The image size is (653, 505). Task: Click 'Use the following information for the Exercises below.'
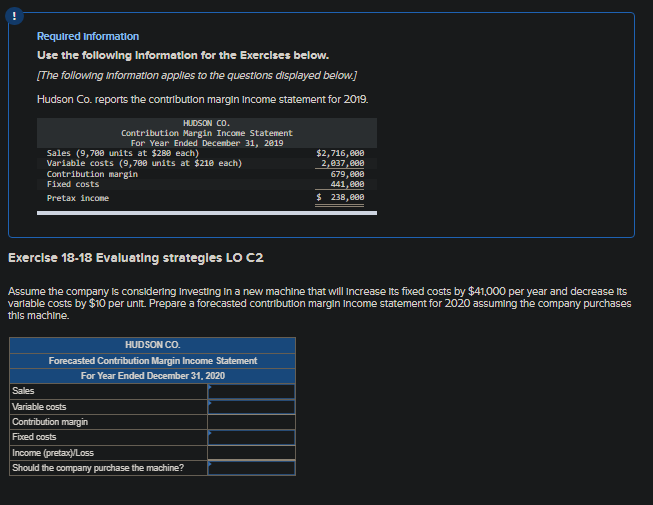183,55
